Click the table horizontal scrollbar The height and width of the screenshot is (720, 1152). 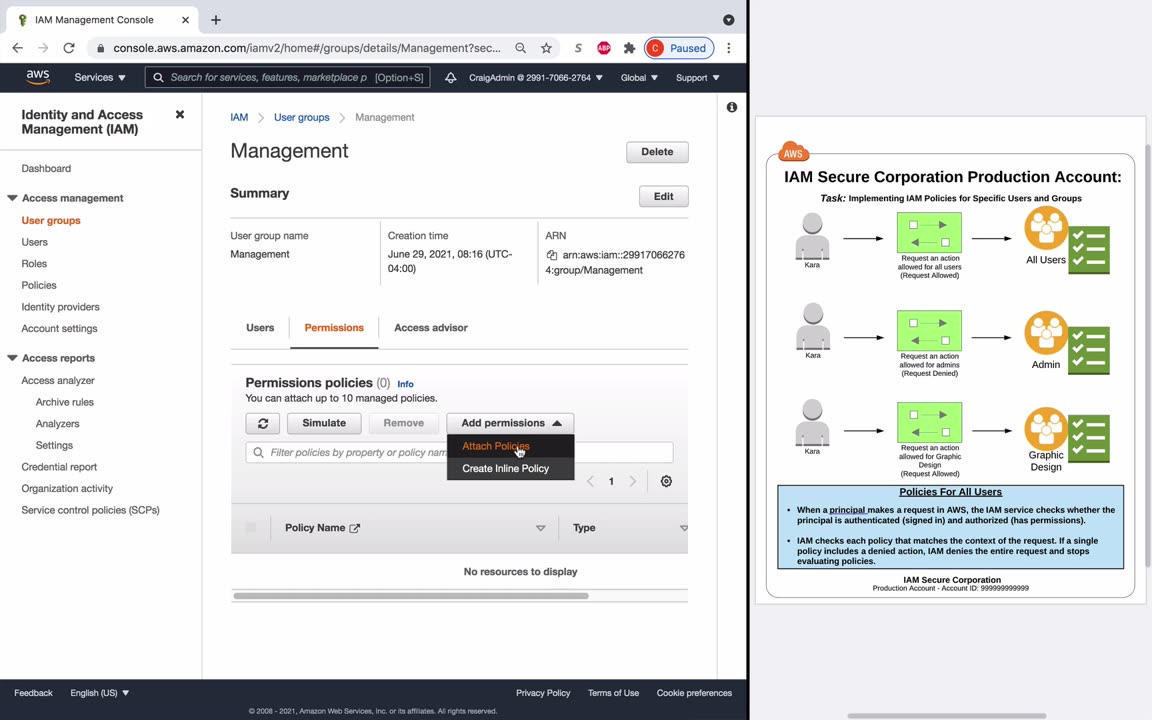click(x=411, y=596)
